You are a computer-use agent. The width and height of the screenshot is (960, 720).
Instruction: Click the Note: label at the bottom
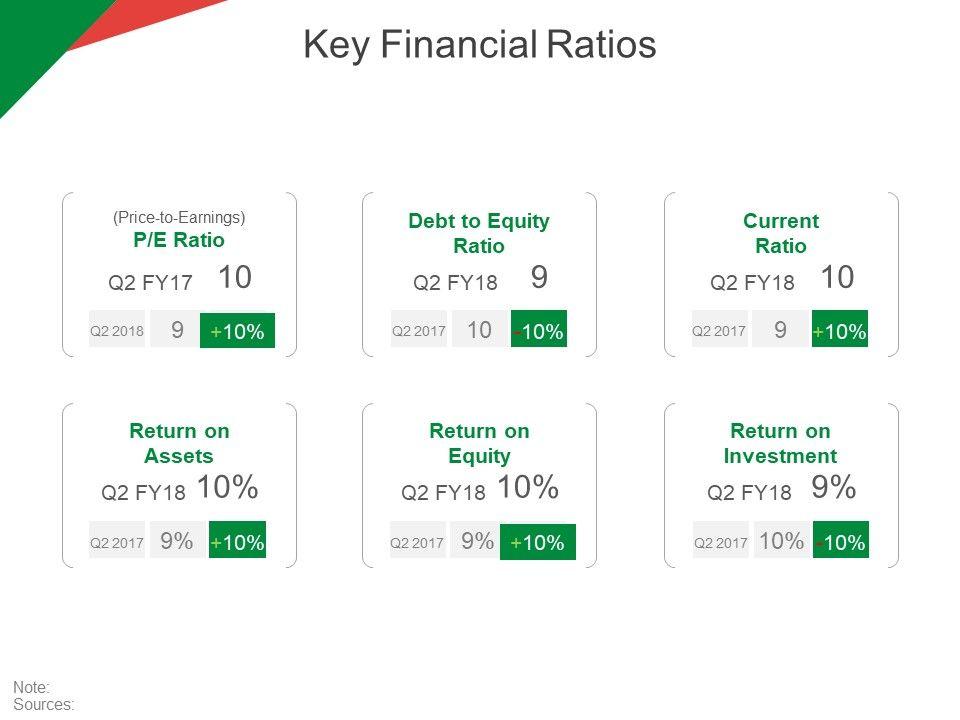[x=32, y=687]
